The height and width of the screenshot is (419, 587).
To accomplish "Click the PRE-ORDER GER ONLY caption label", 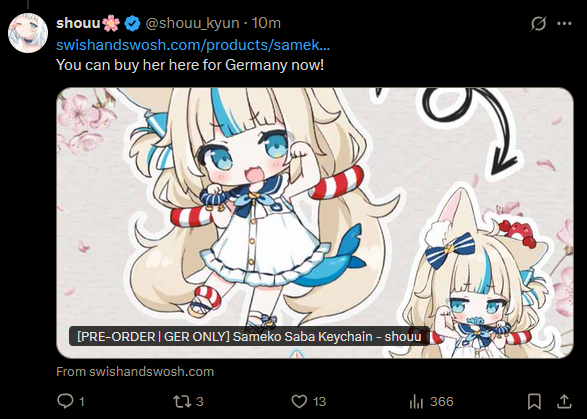I will coord(249,336).
